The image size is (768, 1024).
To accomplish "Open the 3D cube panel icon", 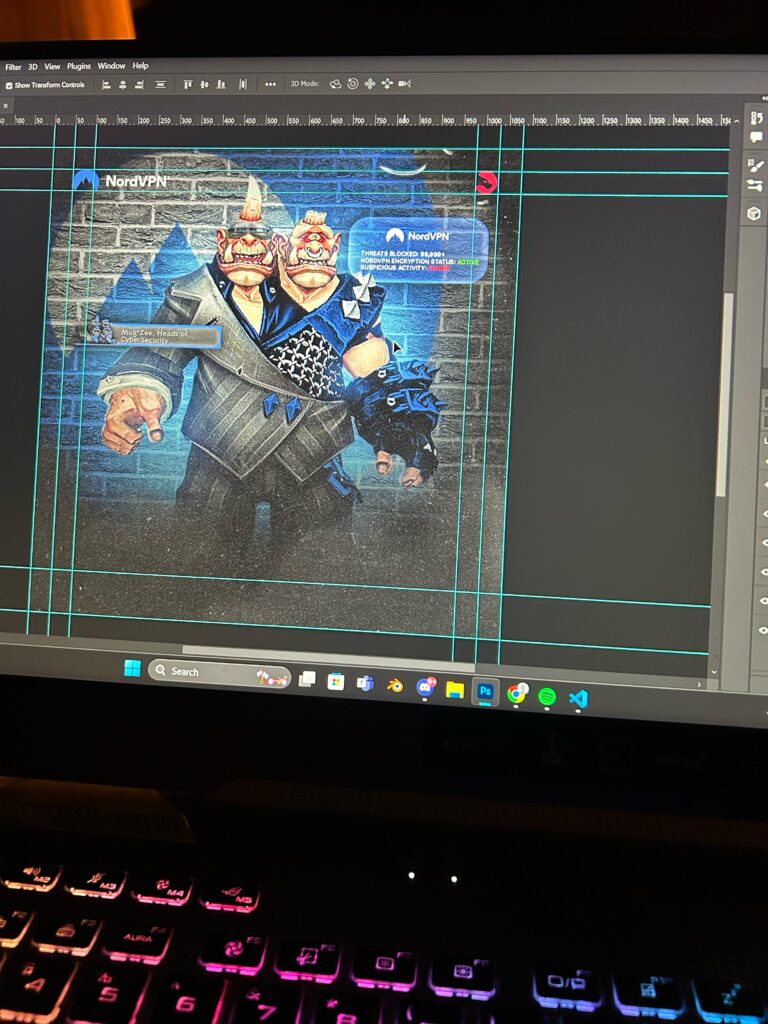I will [754, 214].
